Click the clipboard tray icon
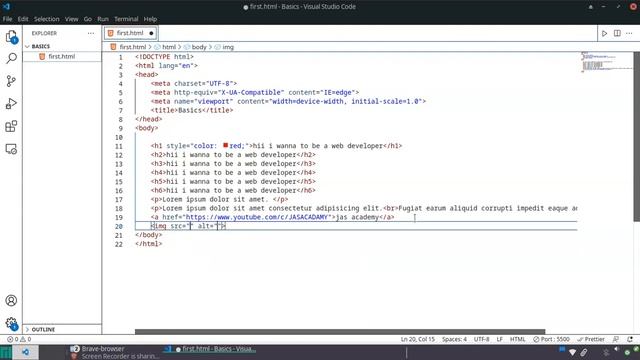 tap(584, 352)
